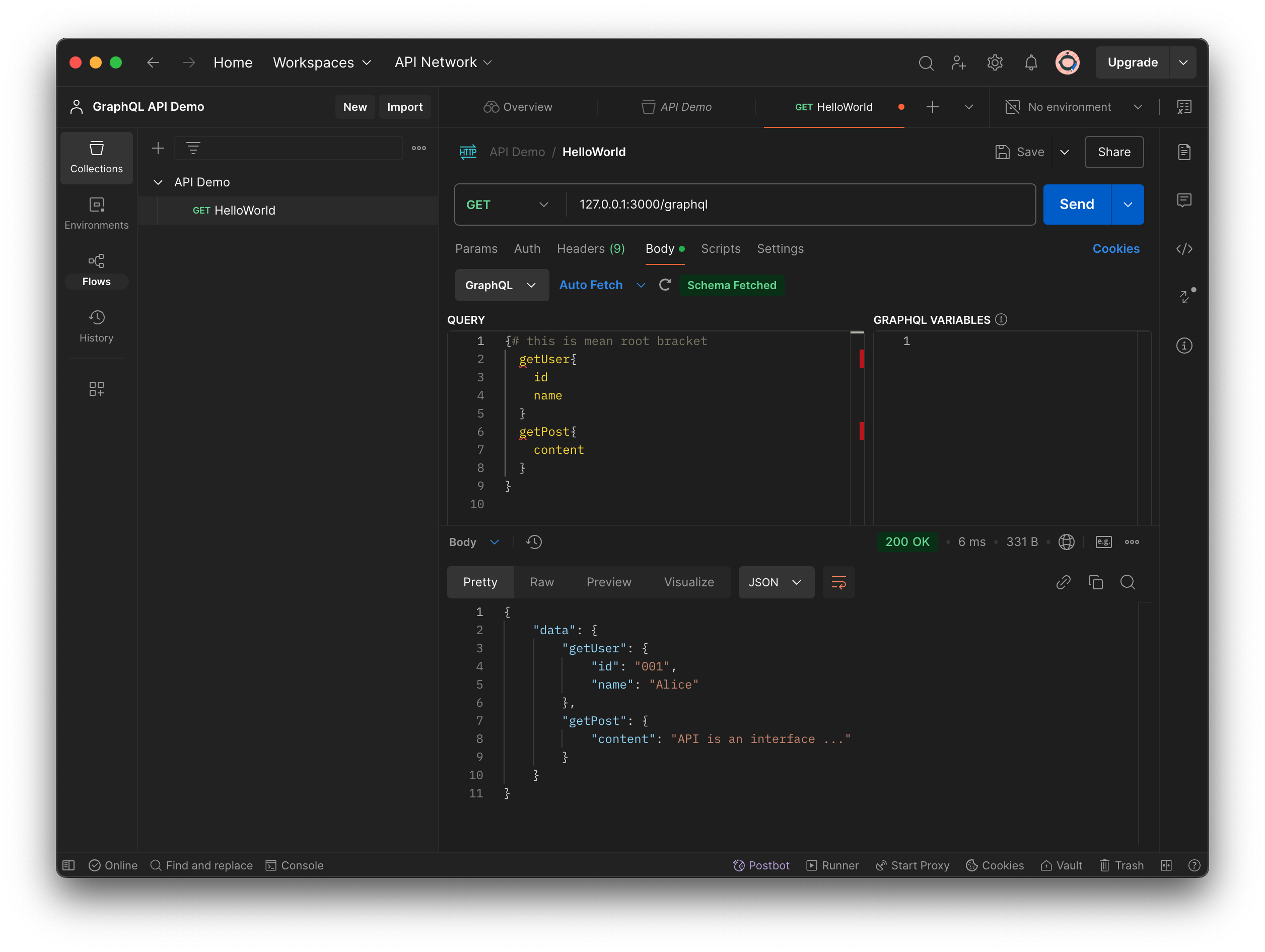The image size is (1265, 952).
Task: Copy the response body
Action: [x=1096, y=582]
